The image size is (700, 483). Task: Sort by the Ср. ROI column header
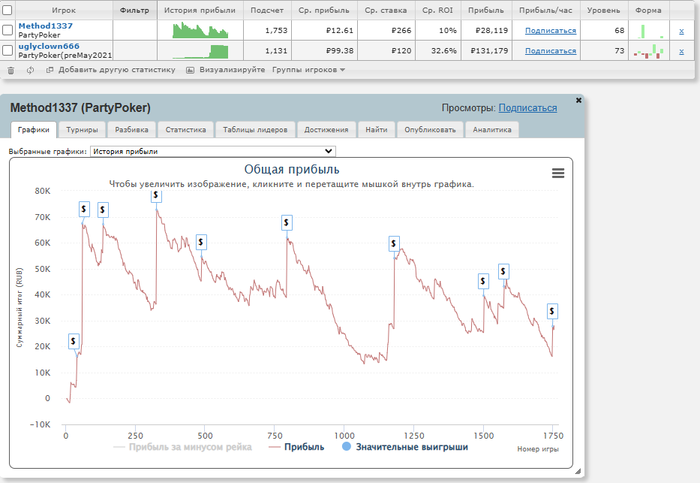pos(438,10)
